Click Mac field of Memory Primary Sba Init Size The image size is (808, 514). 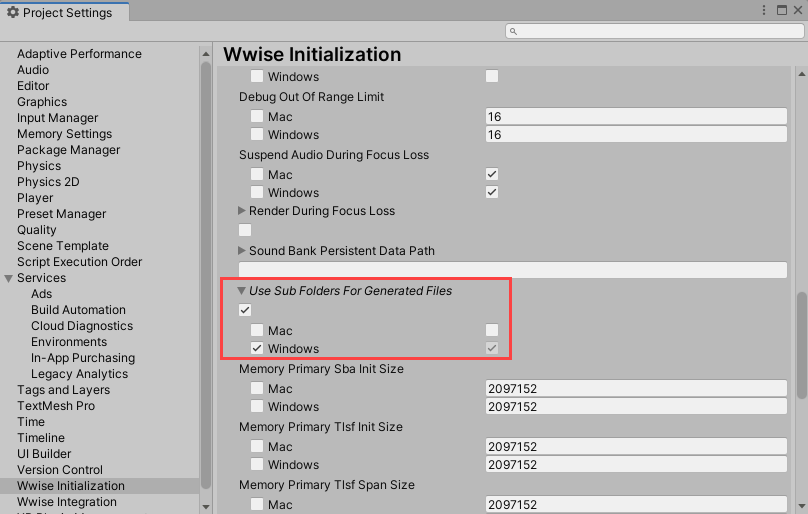point(636,389)
